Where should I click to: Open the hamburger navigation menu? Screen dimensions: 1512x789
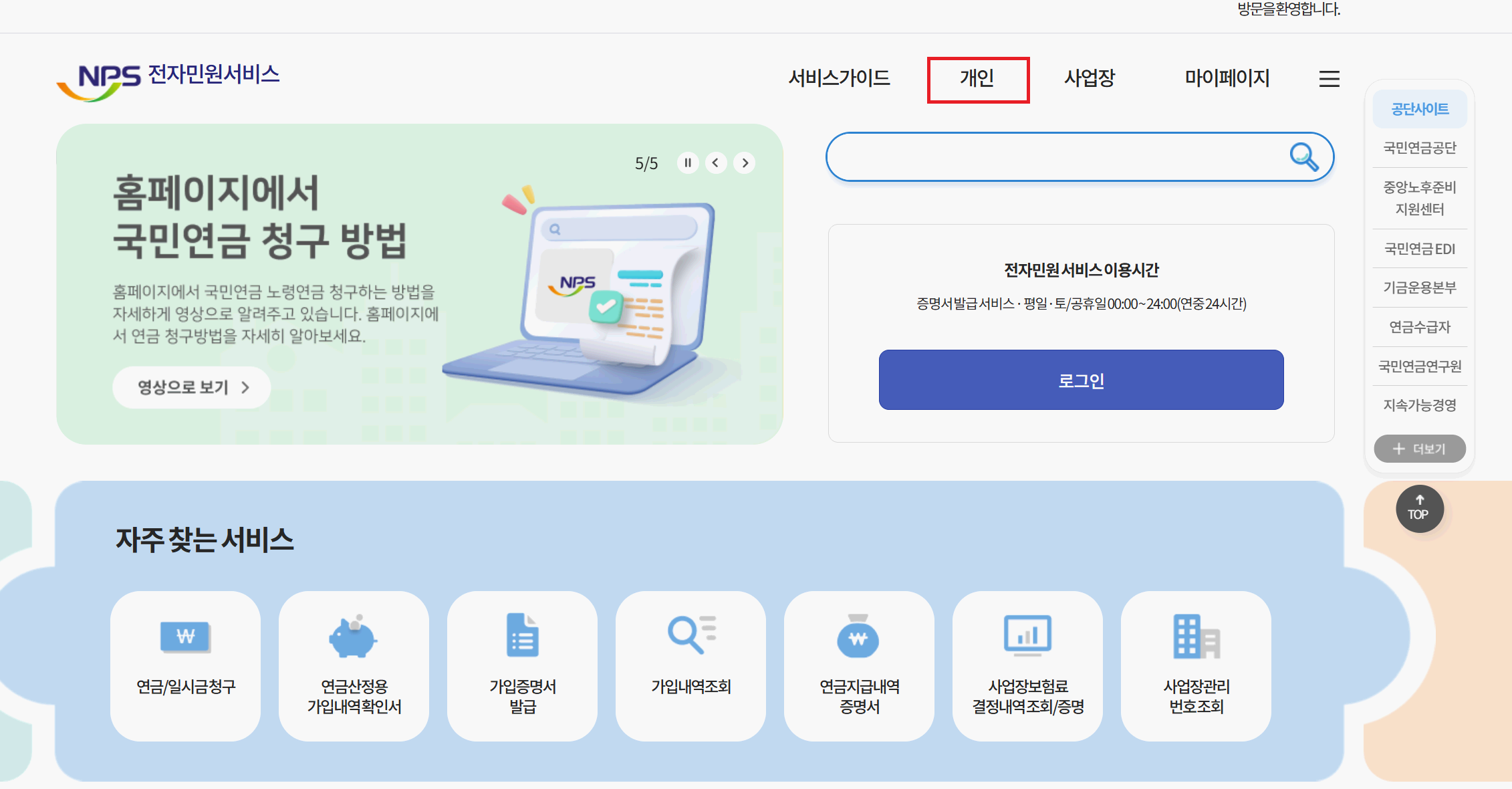[1329, 78]
